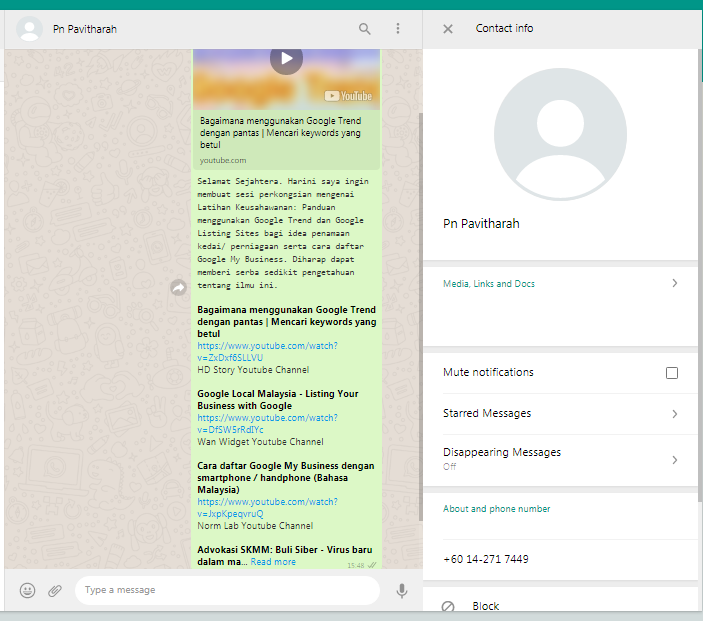Click the HD Story Youtube Channel text

(253, 370)
